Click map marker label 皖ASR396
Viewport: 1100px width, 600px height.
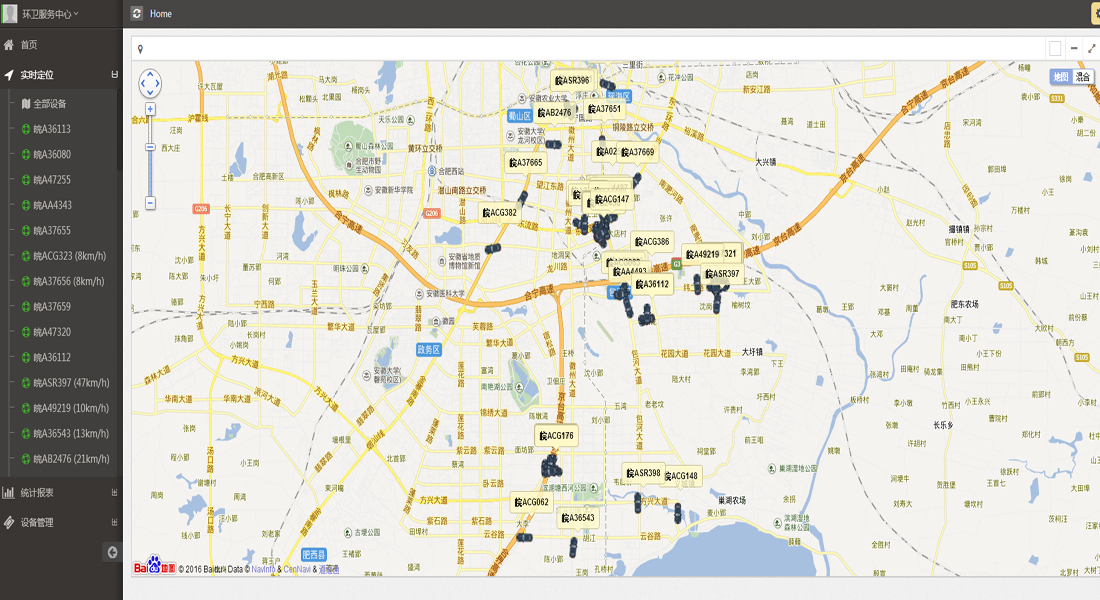coord(572,80)
